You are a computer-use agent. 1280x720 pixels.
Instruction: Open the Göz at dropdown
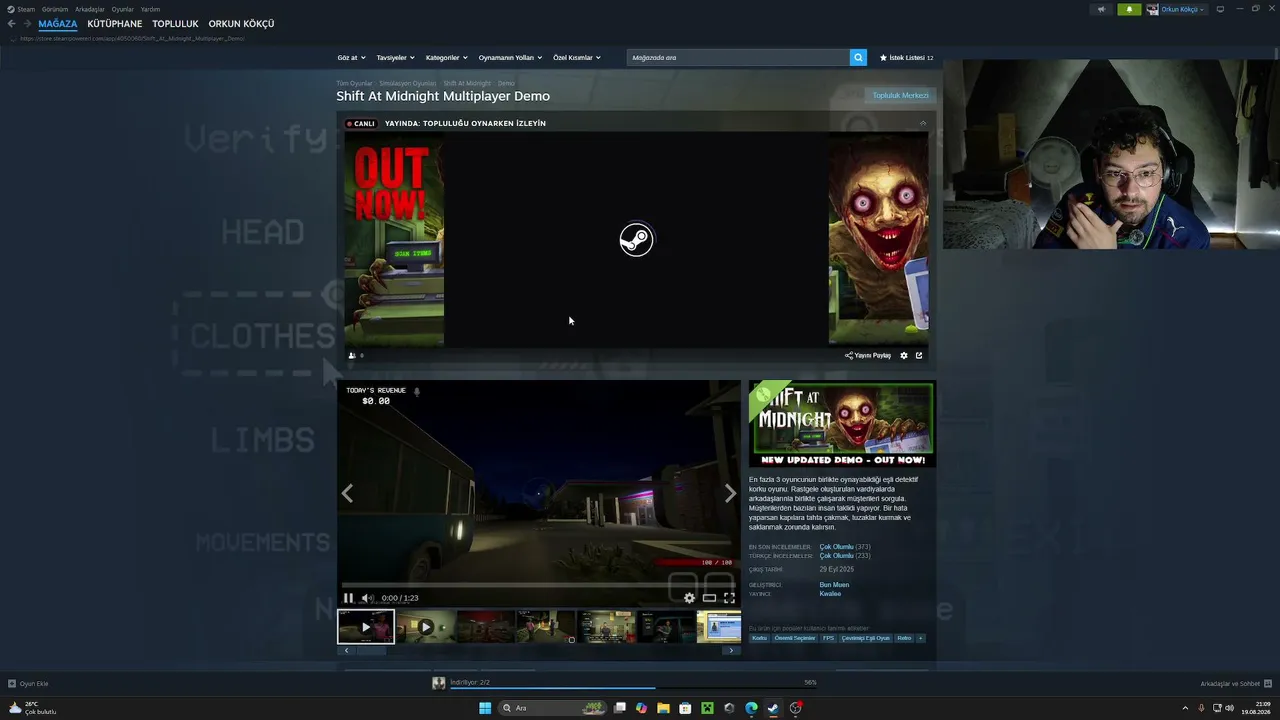351,58
